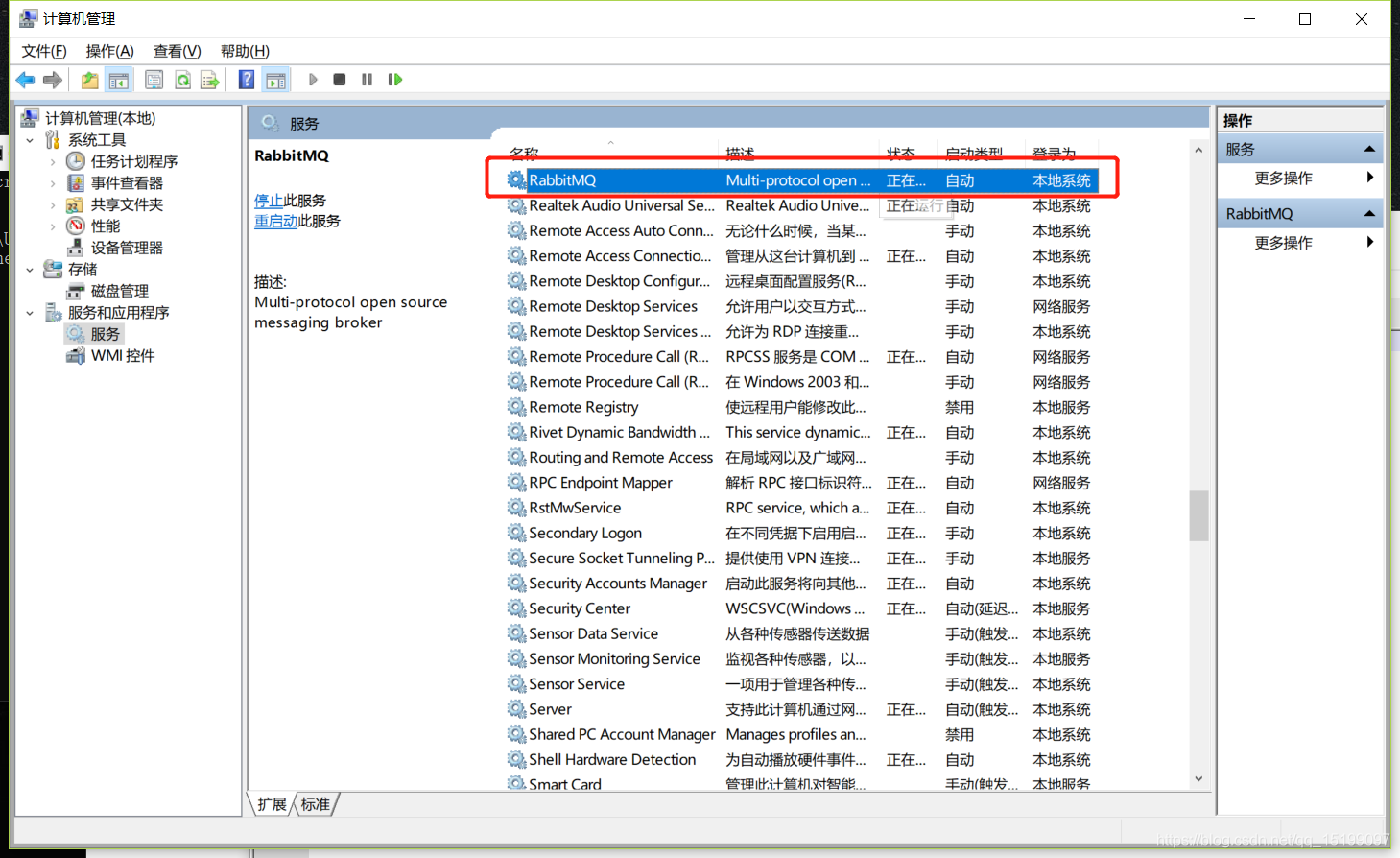Select 设备管理器 in the tree
This screenshot has width=1400, height=858.
point(127,248)
